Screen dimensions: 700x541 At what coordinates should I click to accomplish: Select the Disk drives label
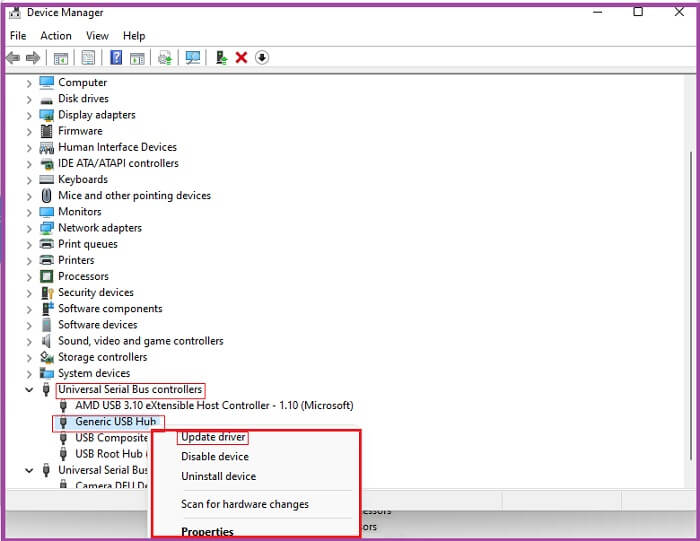pyautogui.click(x=83, y=98)
